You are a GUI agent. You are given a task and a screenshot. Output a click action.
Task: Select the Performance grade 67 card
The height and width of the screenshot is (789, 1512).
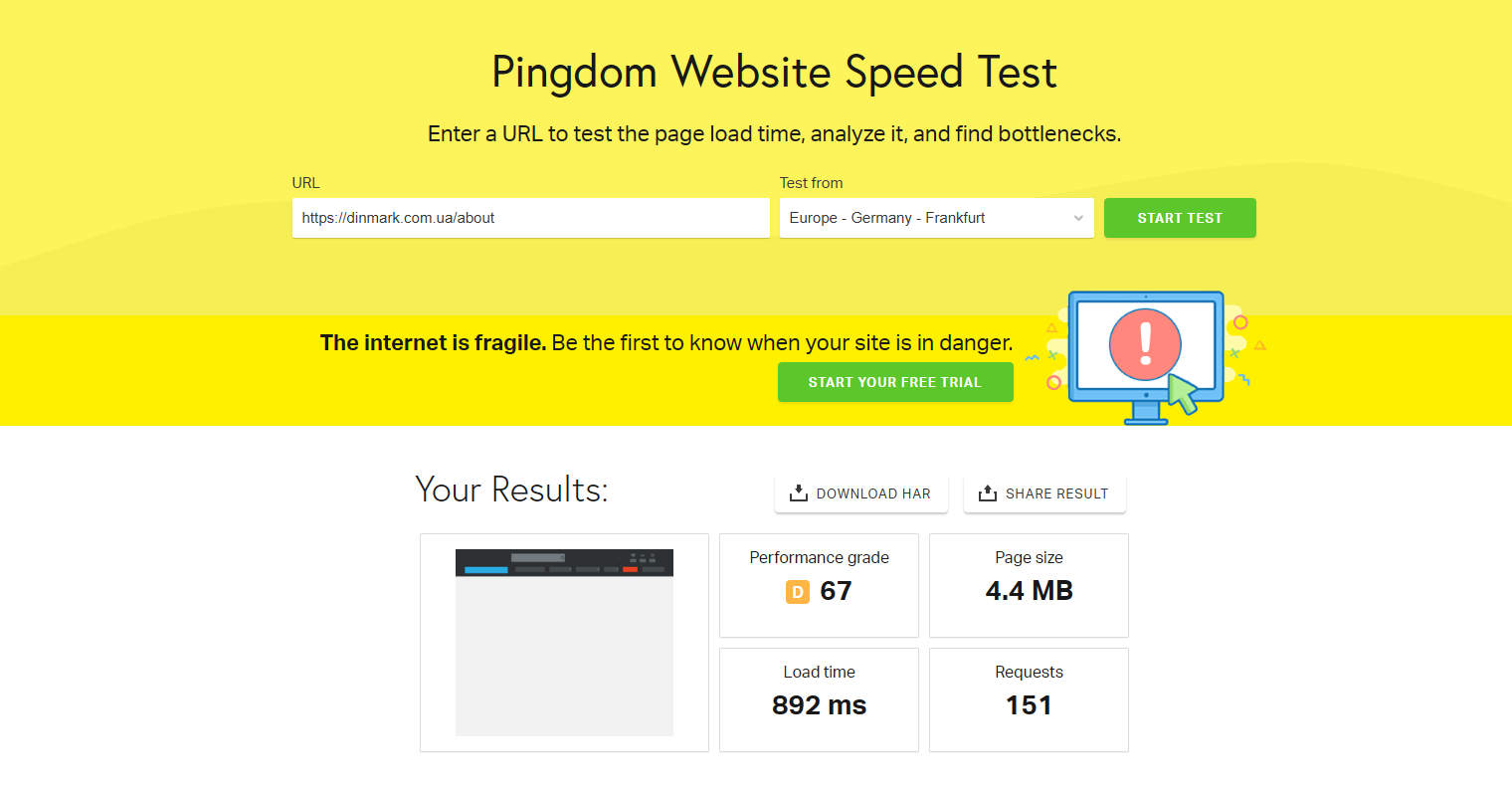(819, 585)
